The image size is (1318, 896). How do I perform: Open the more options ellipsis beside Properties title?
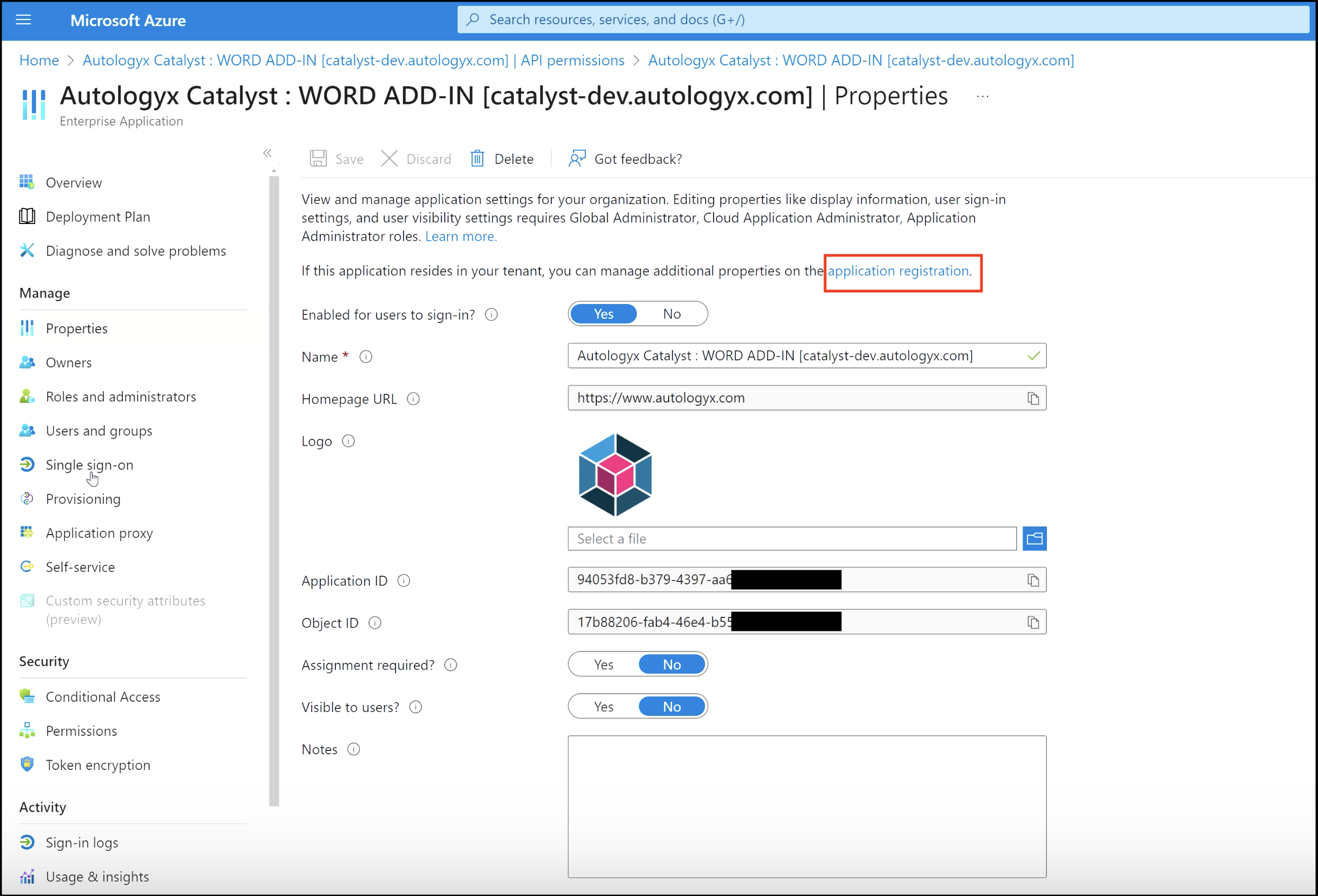[x=983, y=96]
